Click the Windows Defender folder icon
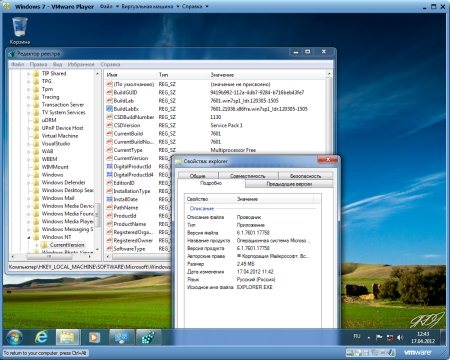Viewport: 450px width, 360px height. (36, 182)
